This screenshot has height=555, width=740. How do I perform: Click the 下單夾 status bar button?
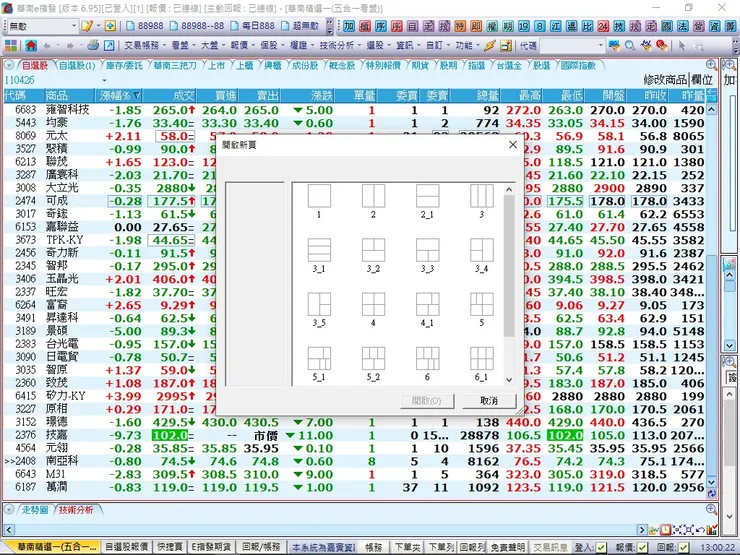[x=407, y=547]
